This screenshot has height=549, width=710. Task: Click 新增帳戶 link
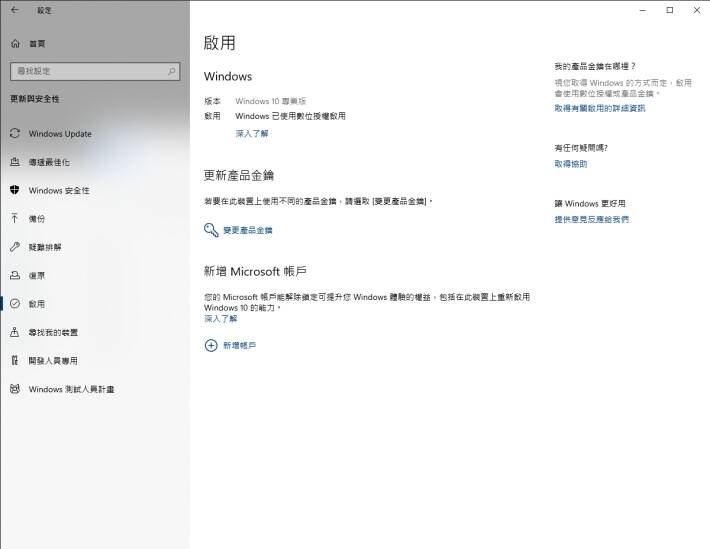click(240, 346)
